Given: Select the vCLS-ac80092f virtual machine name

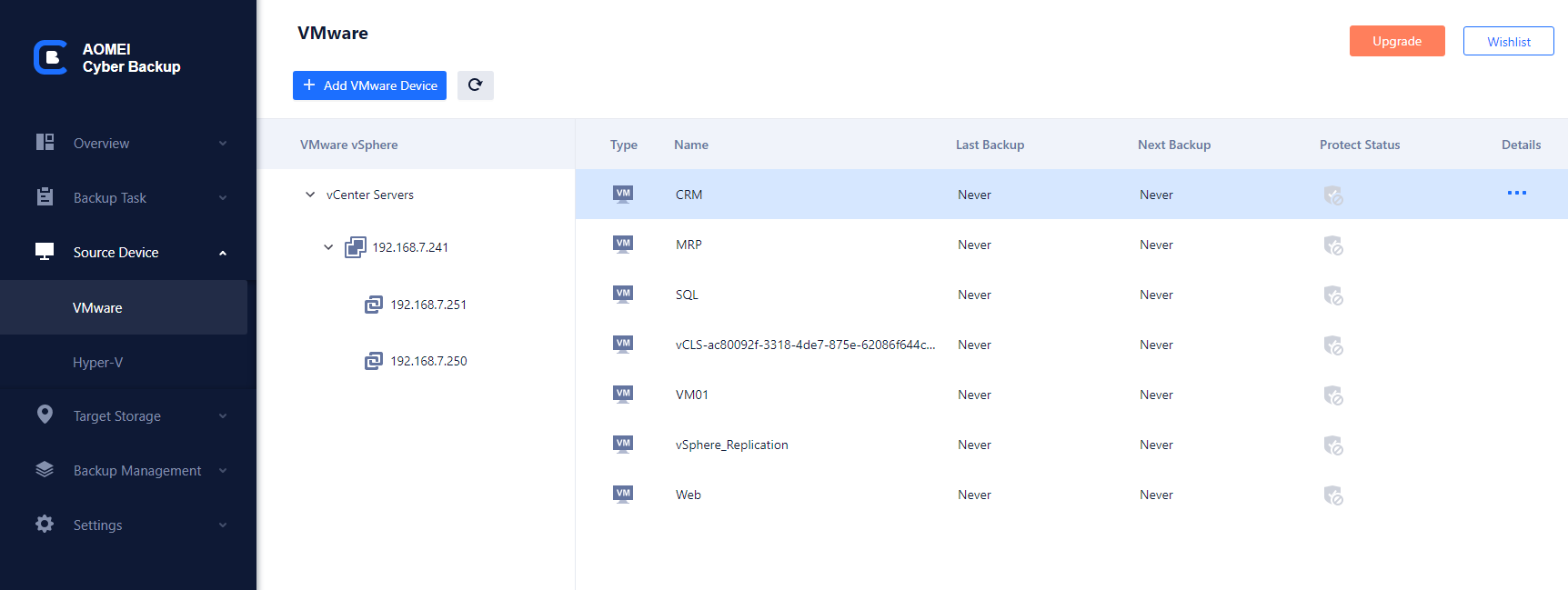Looking at the screenshot, I should (805, 345).
